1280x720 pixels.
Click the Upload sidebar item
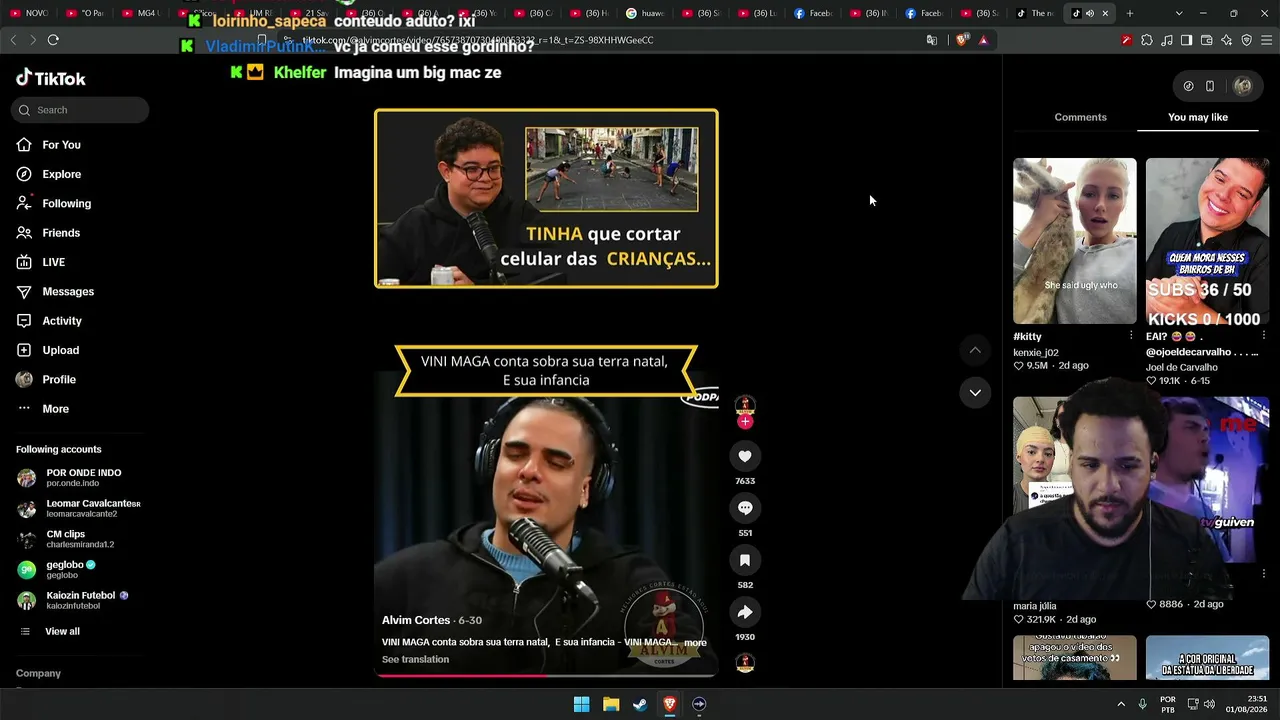click(48, 350)
